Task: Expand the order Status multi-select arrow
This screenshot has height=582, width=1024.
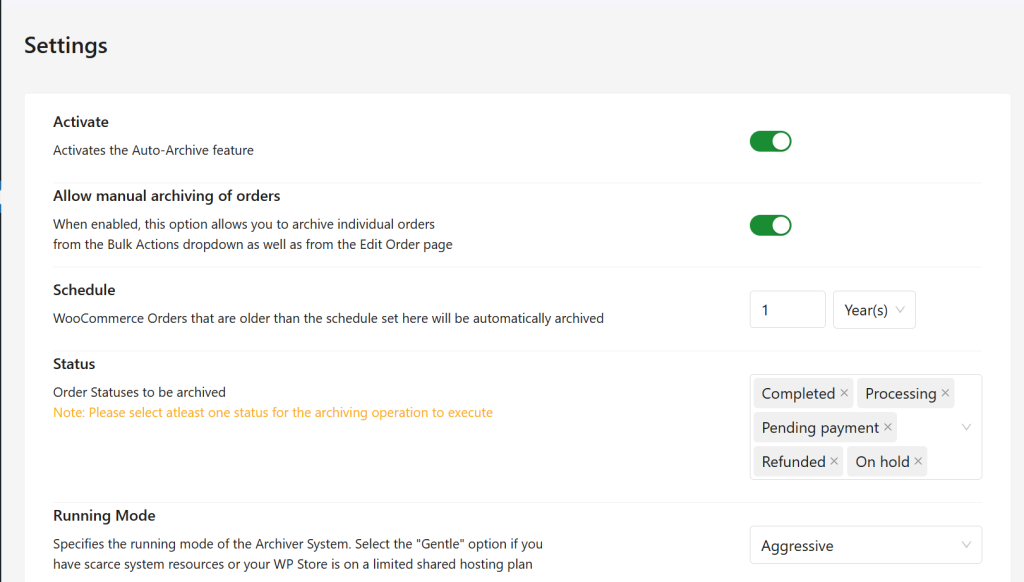Action: point(966,427)
